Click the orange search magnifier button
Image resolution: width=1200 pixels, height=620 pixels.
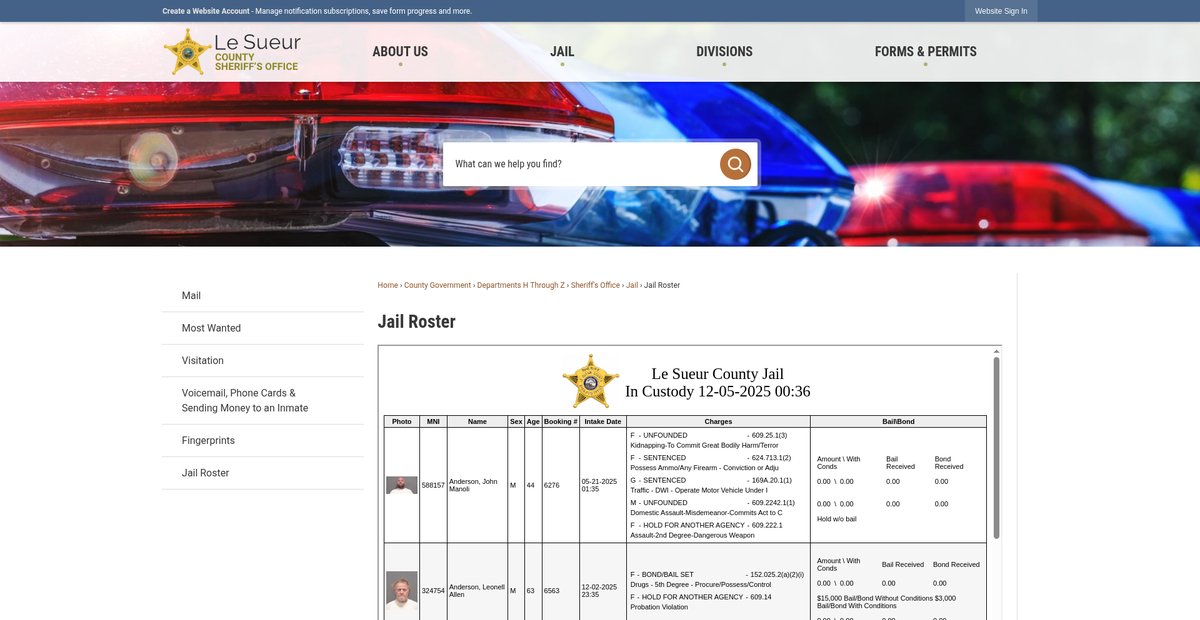click(735, 164)
